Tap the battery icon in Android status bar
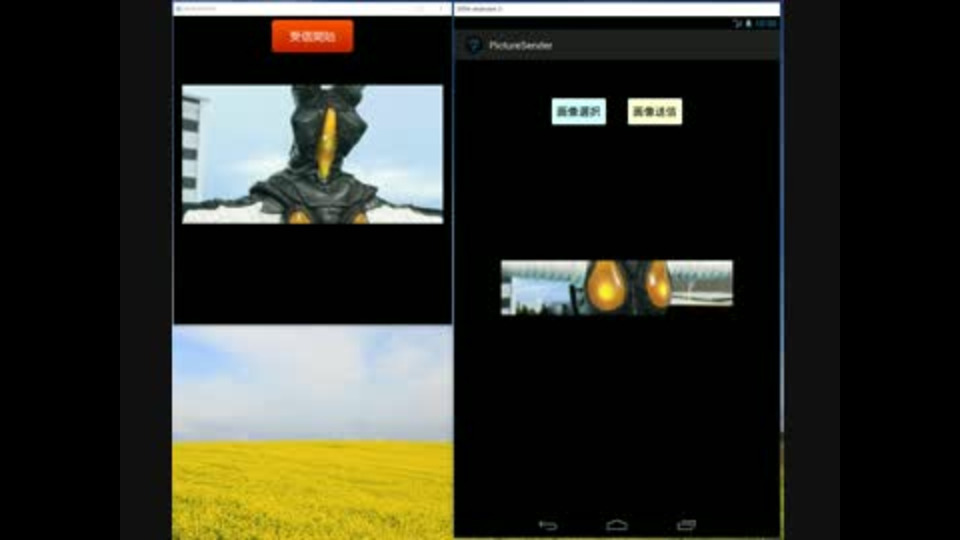Screen dimensions: 960x540 tap(748, 23)
